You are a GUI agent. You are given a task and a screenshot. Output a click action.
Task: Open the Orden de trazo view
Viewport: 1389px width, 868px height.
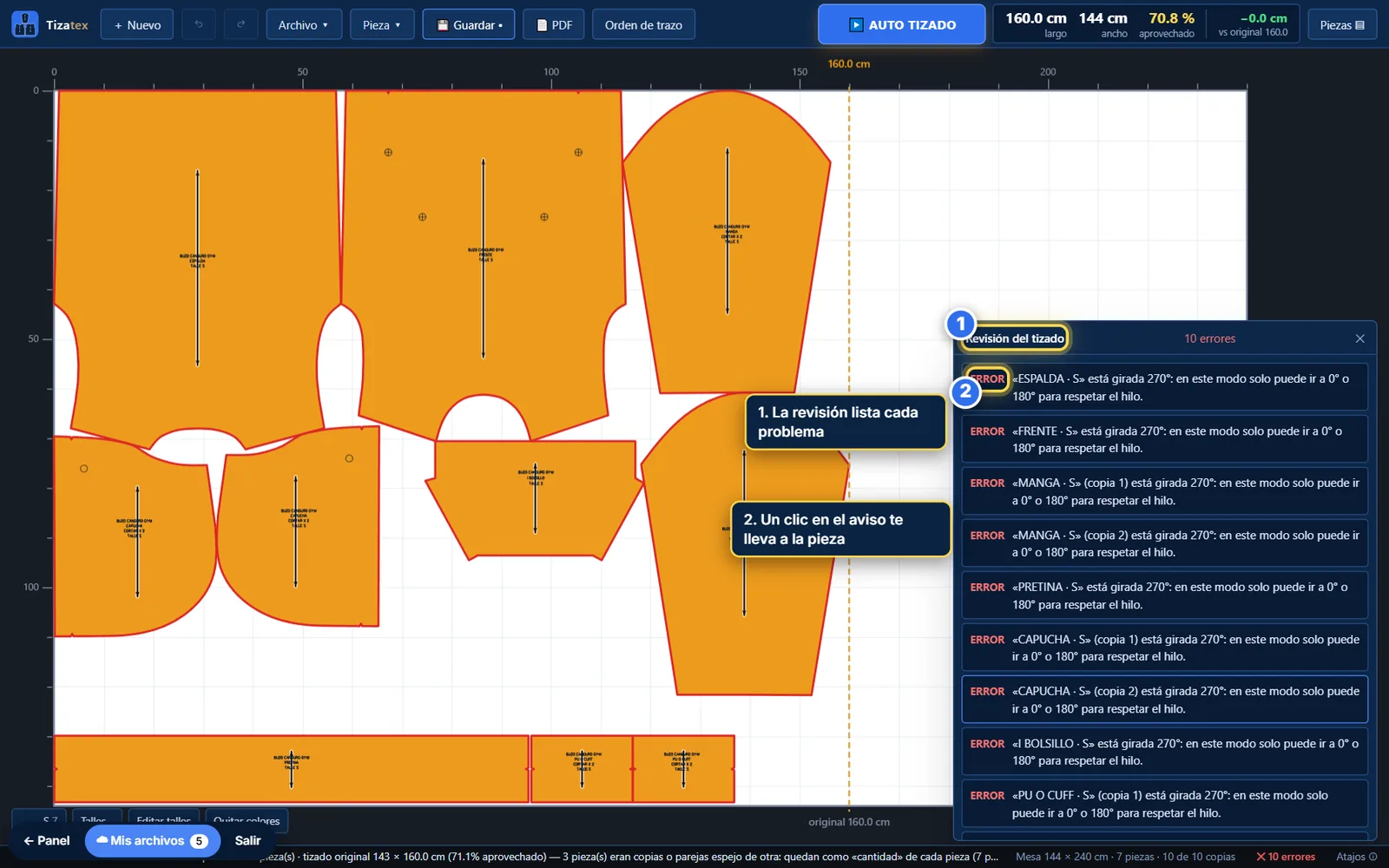click(x=643, y=24)
